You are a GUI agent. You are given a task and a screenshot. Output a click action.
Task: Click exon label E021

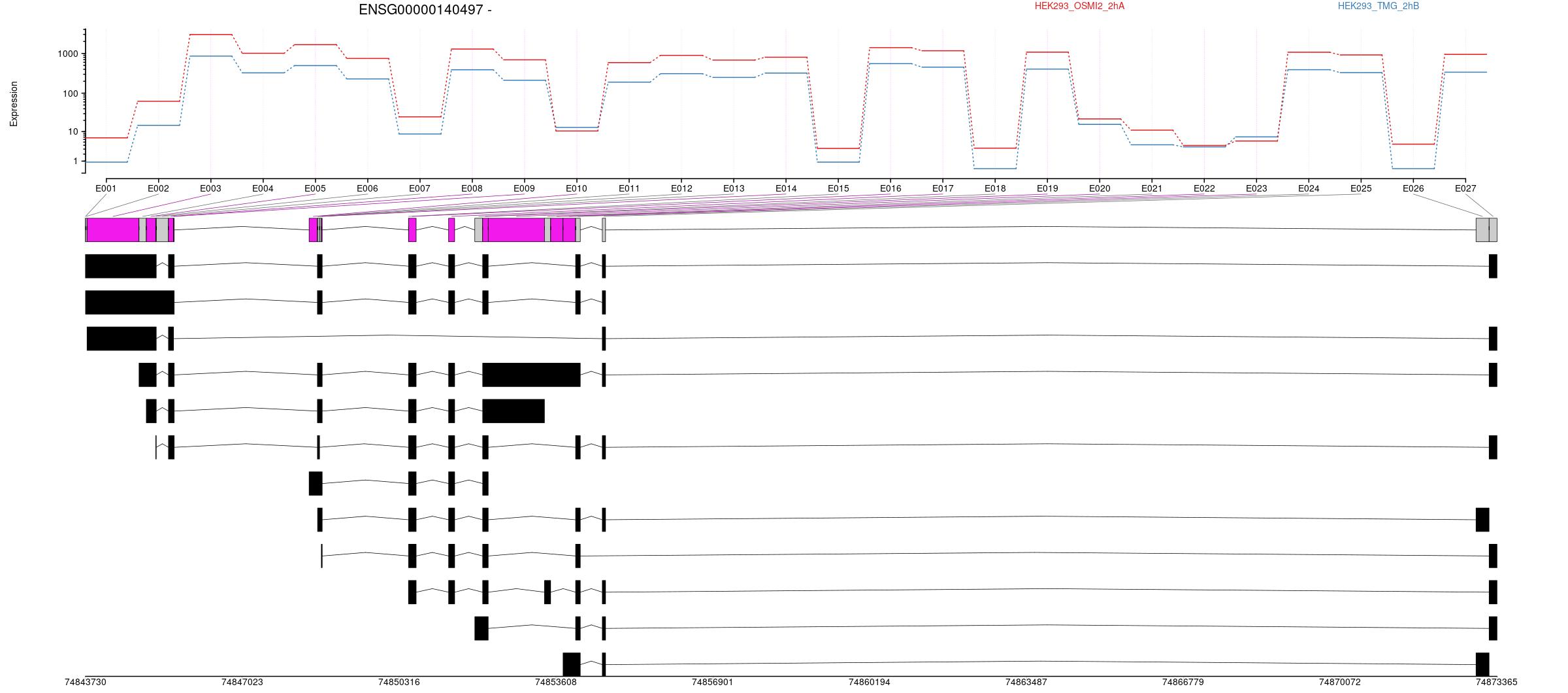click(x=1152, y=188)
